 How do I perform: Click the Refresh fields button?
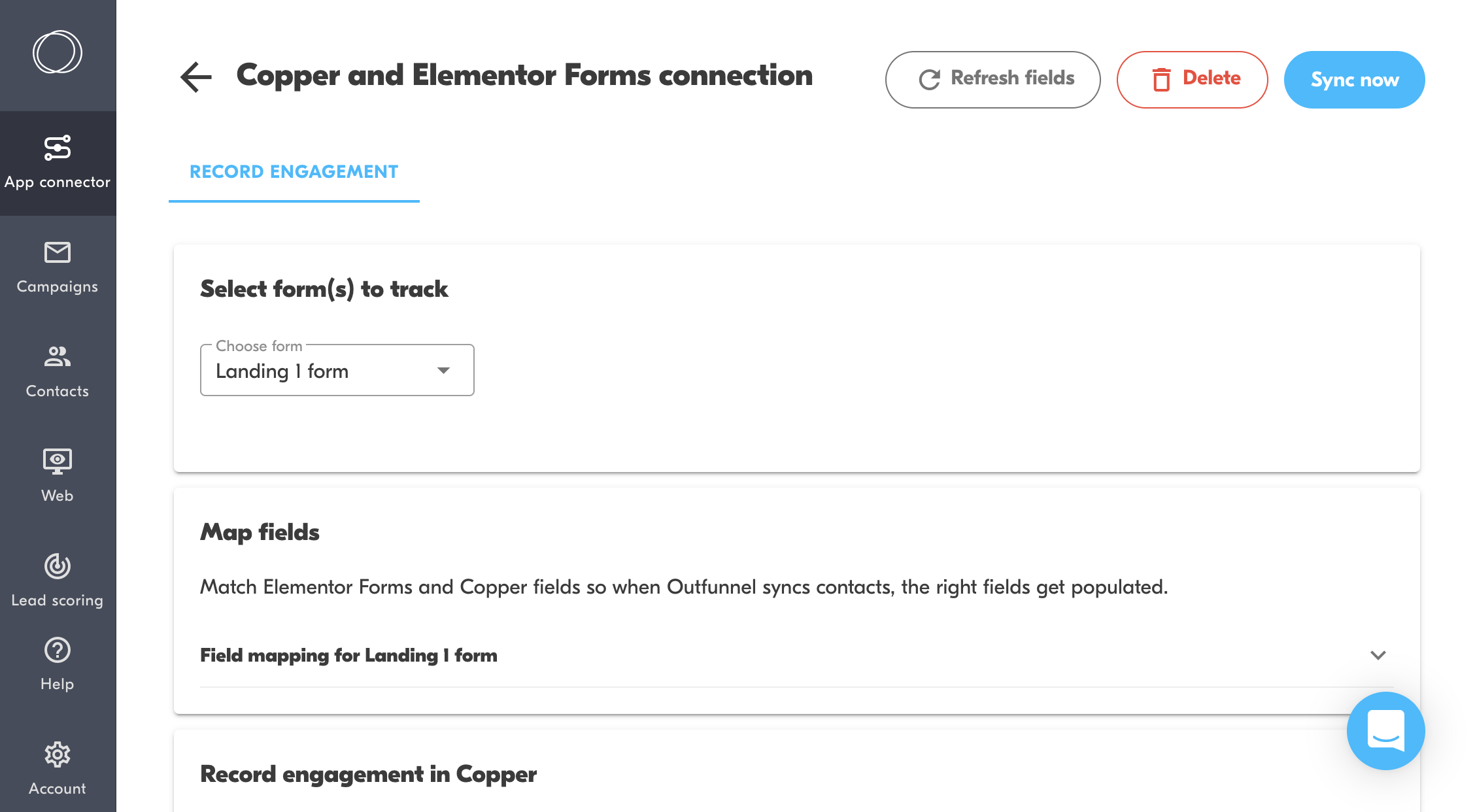(x=992, y=79)
